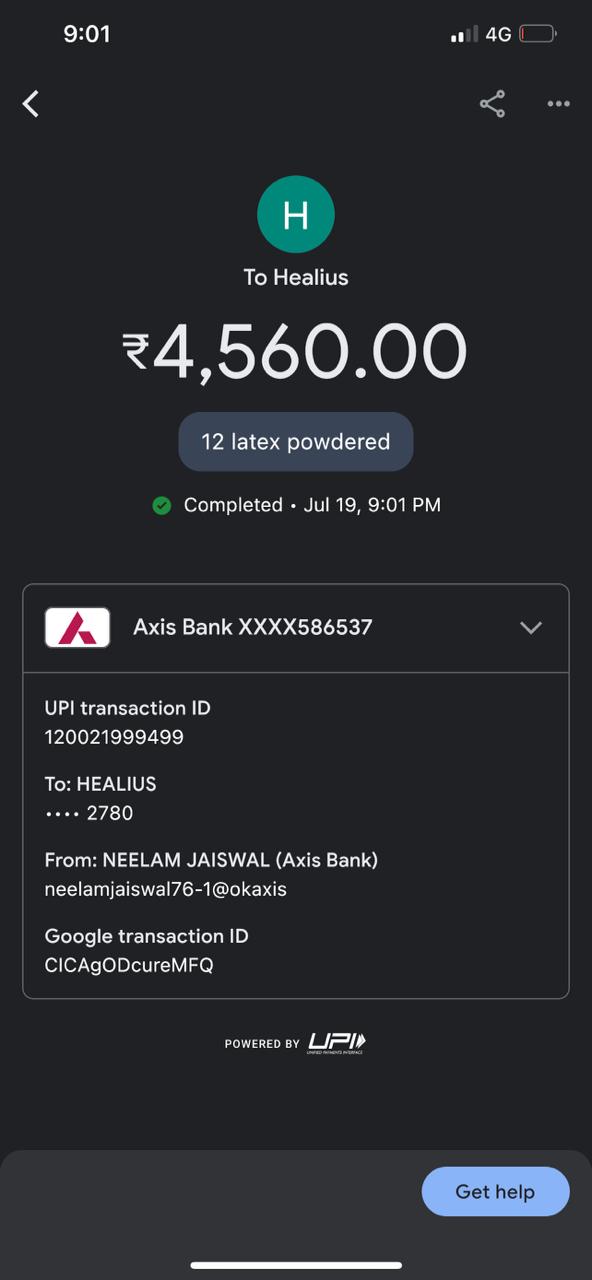
Task: Tap the ₹4,560.00 amount
Action: pos(295,352)
